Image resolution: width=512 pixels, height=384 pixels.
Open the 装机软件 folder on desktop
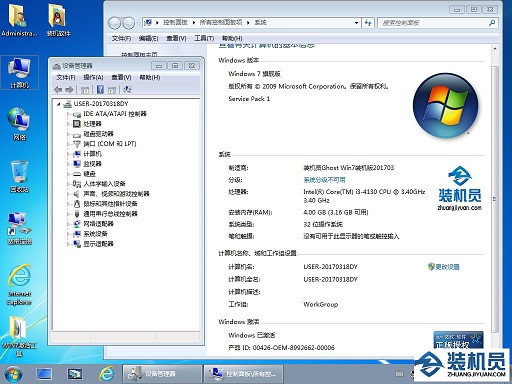tap(58, 19)
